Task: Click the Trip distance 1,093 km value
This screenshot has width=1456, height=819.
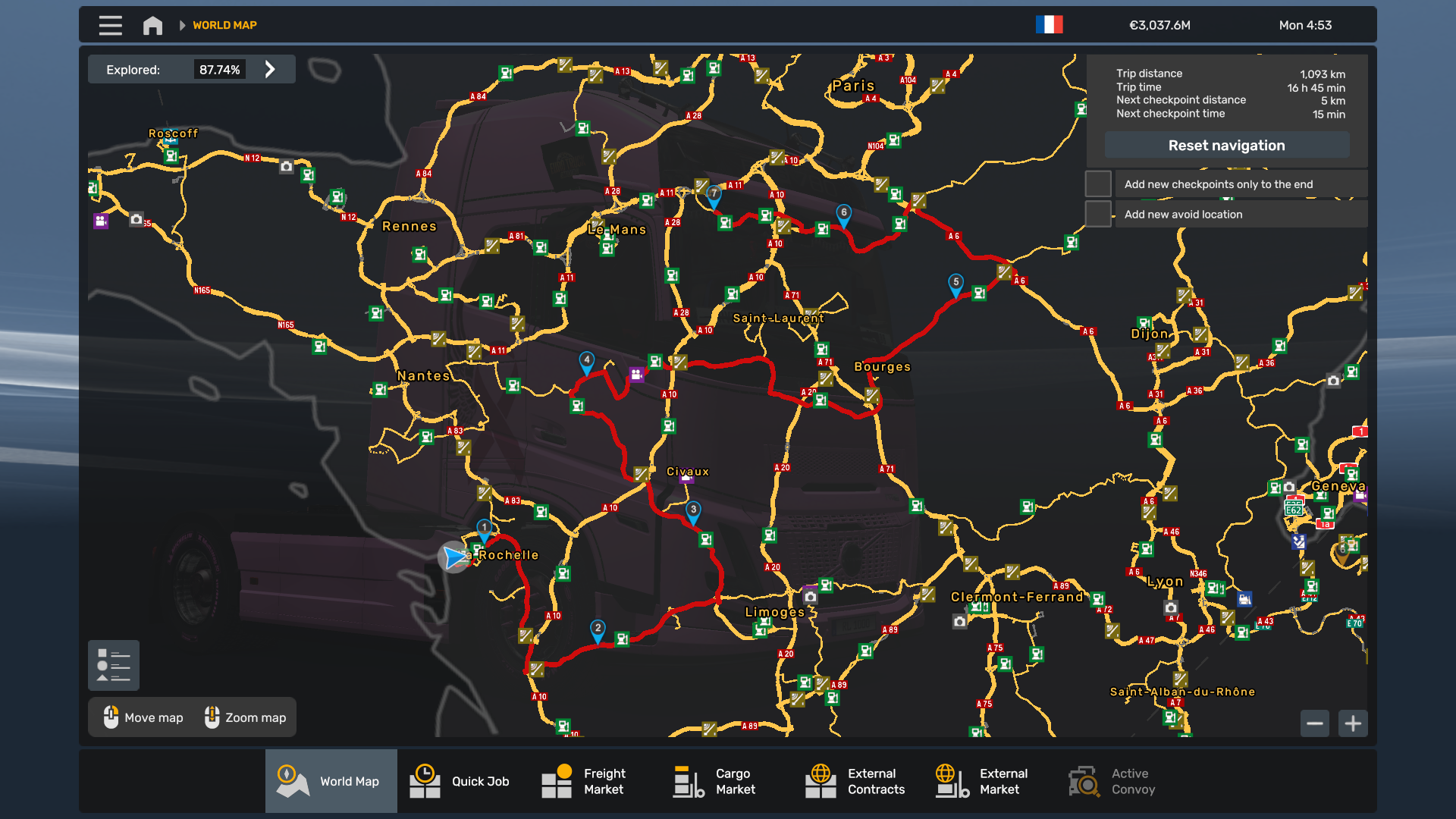Action: [1323, 74]
